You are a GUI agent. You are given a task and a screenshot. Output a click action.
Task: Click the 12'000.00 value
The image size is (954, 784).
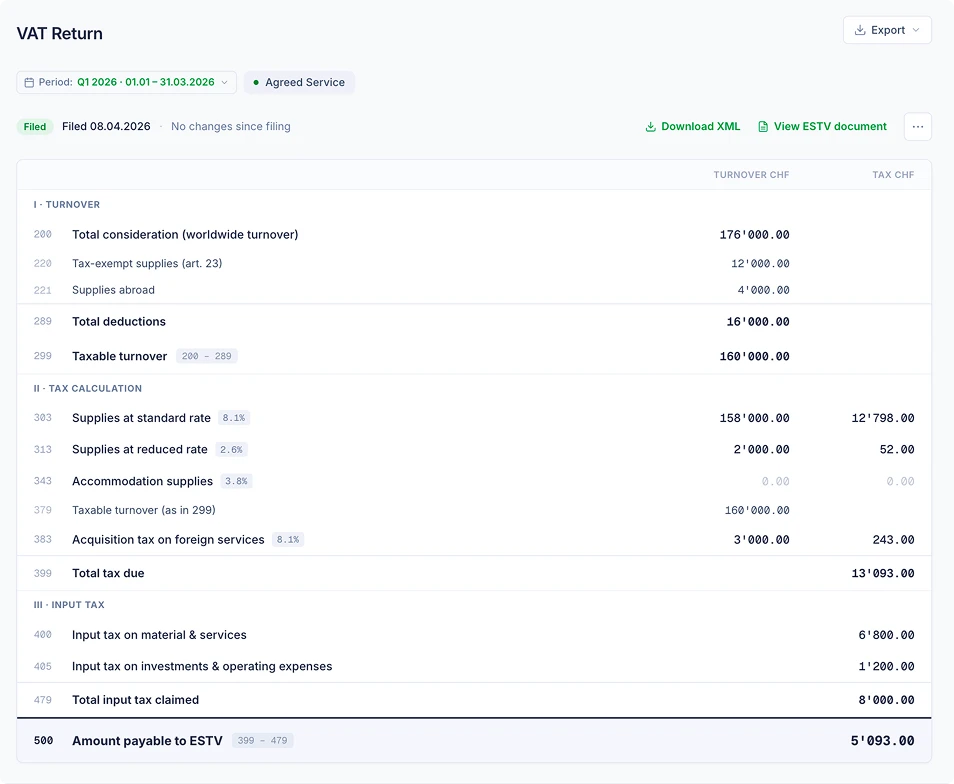coord(760,263)
